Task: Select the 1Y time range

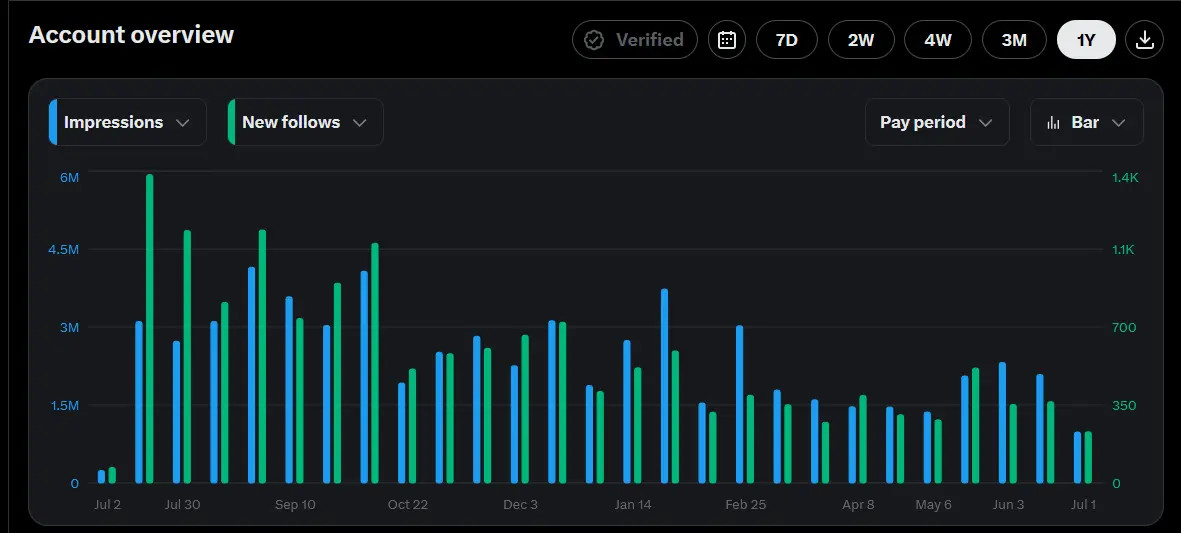Action: click(x=1086, y=40)
